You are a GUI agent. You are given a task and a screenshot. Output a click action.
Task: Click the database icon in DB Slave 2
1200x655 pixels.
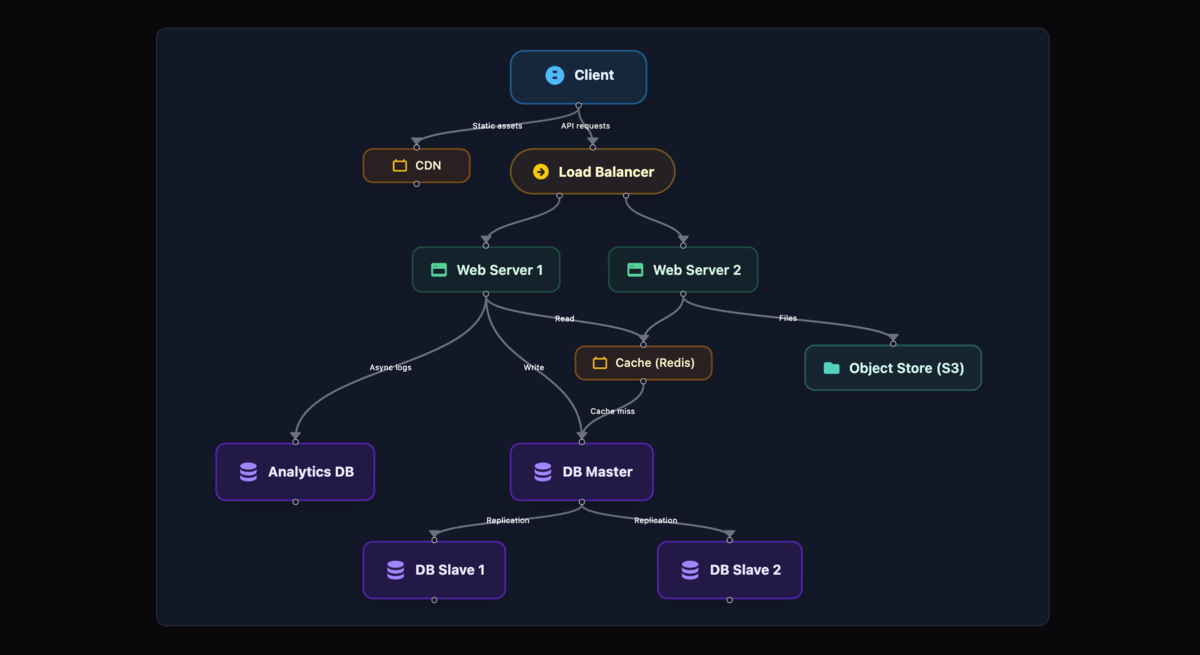tap(687, 570)
